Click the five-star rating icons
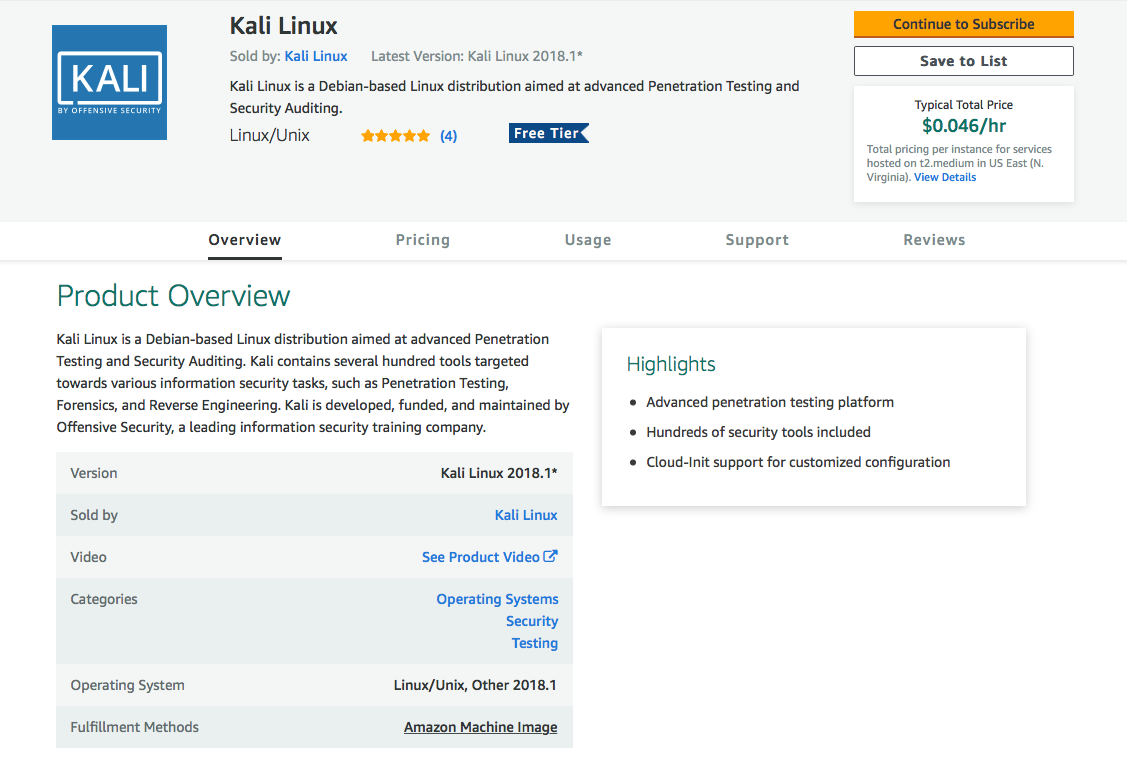 [396, 136]
